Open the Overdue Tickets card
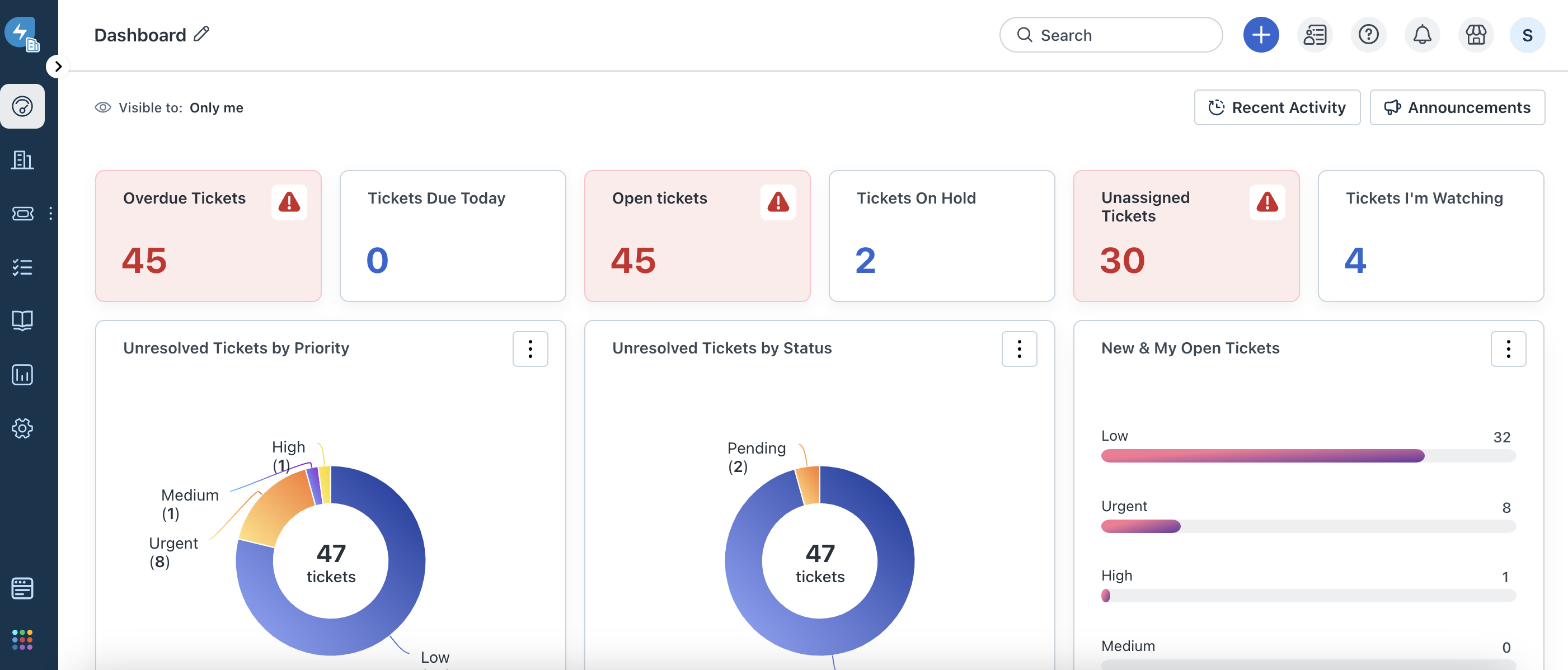Screen dimensions: 1568x670 [x=208, y=236]
